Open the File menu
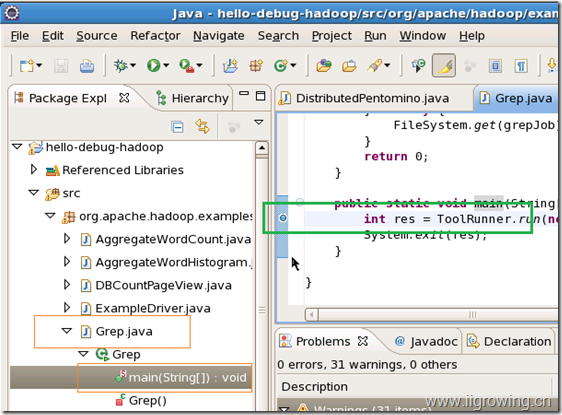 20,36
